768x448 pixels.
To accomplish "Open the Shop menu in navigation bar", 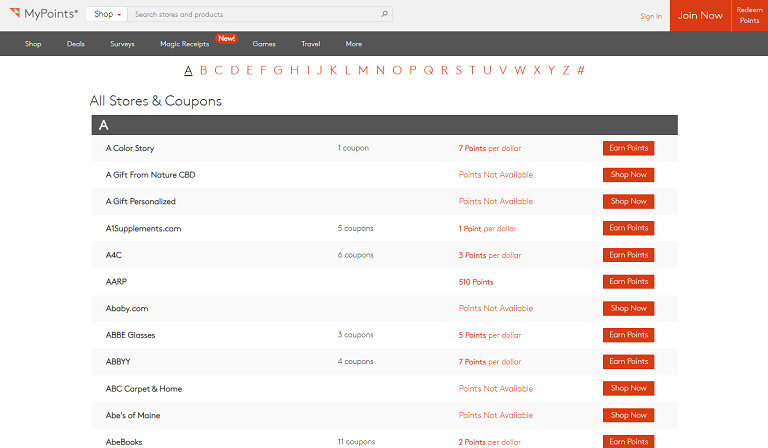I will point(33,44).
